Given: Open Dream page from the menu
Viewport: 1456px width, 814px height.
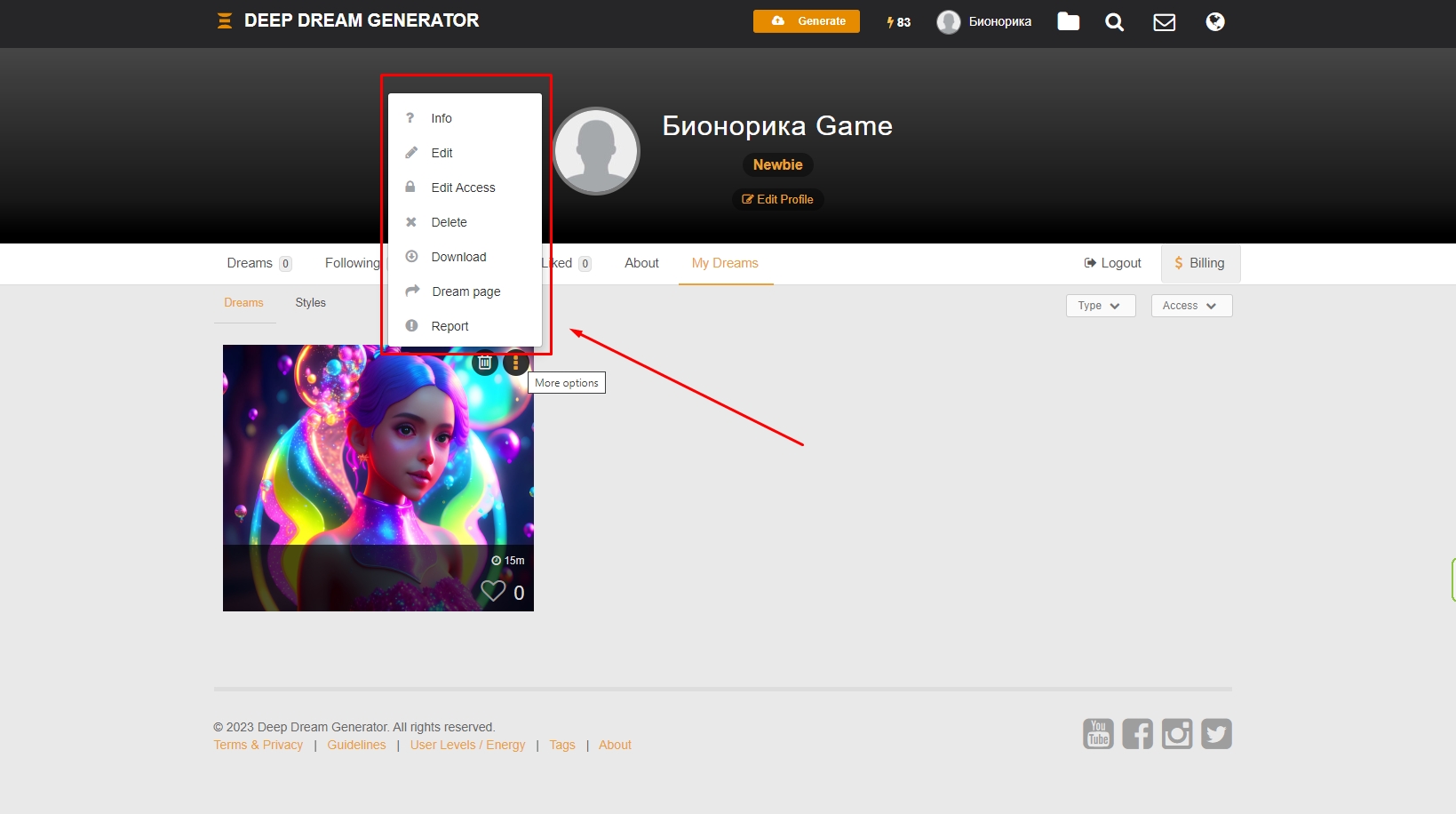Looking at the screenshot, I should [x=465, y=291].
